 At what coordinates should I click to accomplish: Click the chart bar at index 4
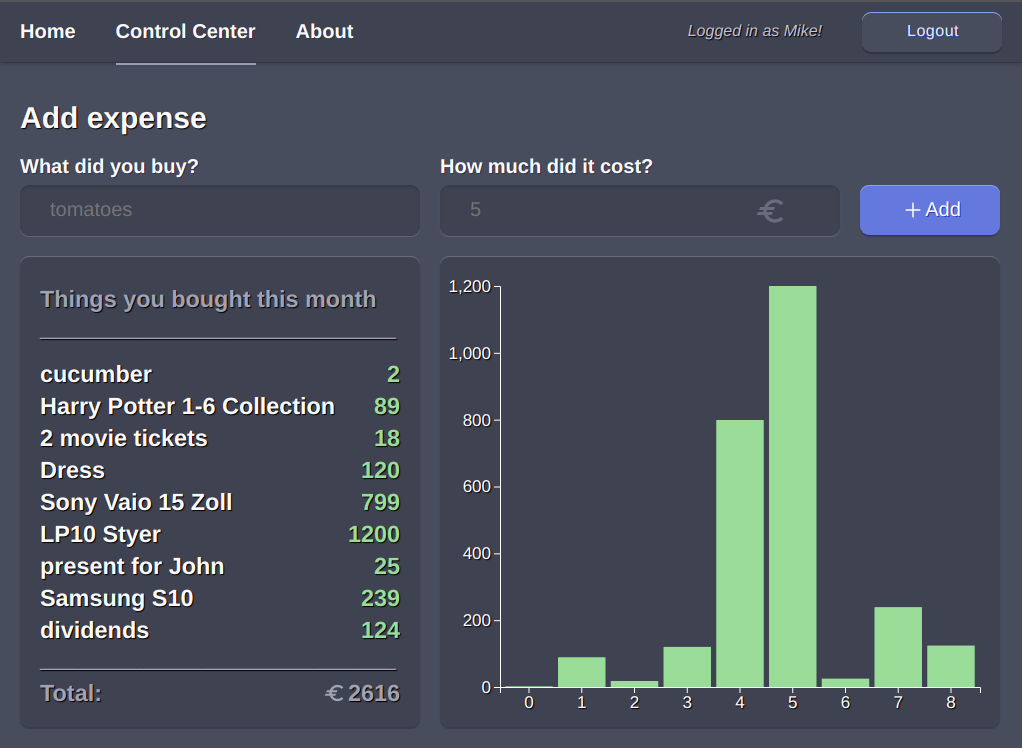(739, 553)
